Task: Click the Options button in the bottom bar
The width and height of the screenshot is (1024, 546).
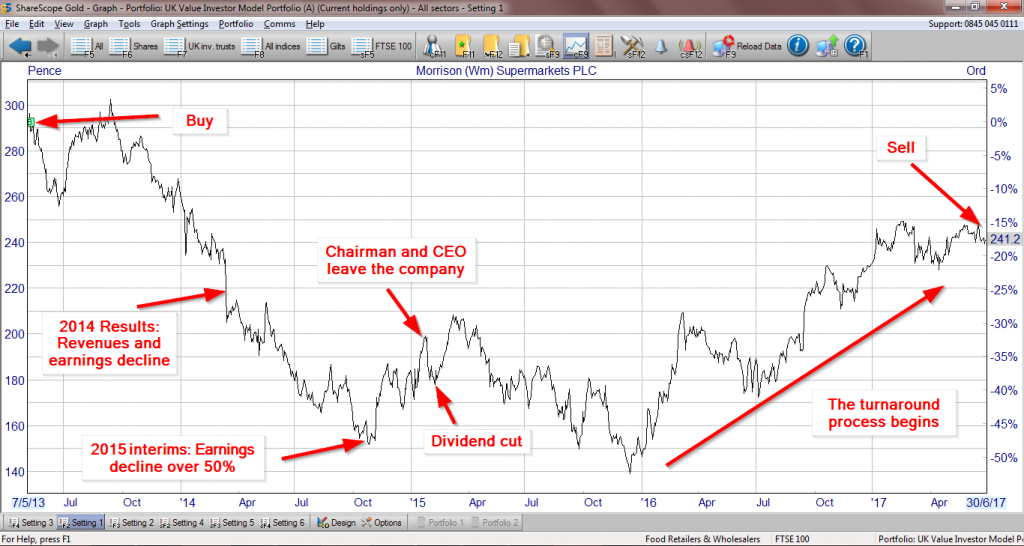Action: 381,522
